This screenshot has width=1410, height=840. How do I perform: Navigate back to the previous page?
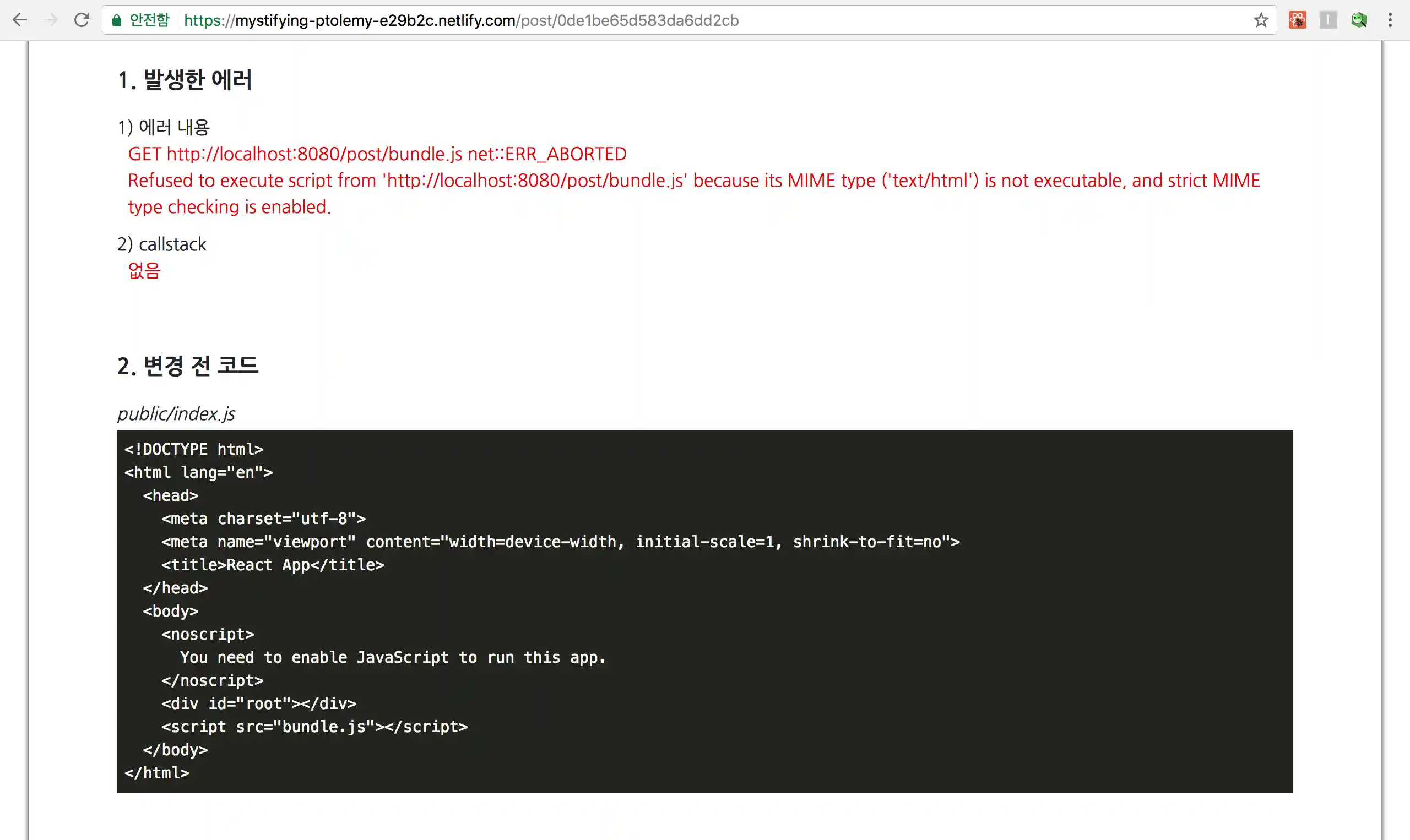(20, 20)
